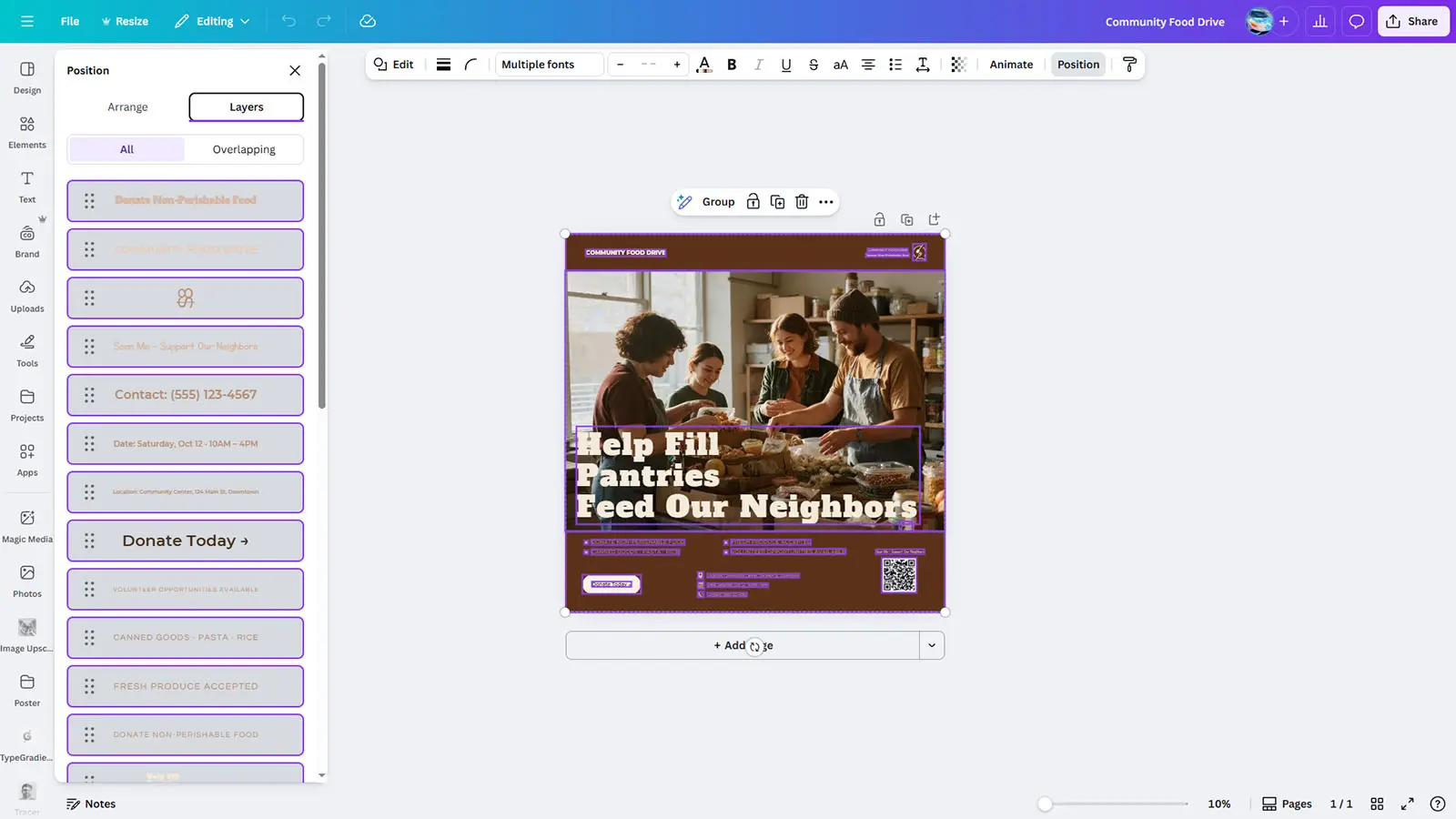The image size is (1456, 819).
Task: Open the Elements sidebar panel
Action: [x=27, y=132]
